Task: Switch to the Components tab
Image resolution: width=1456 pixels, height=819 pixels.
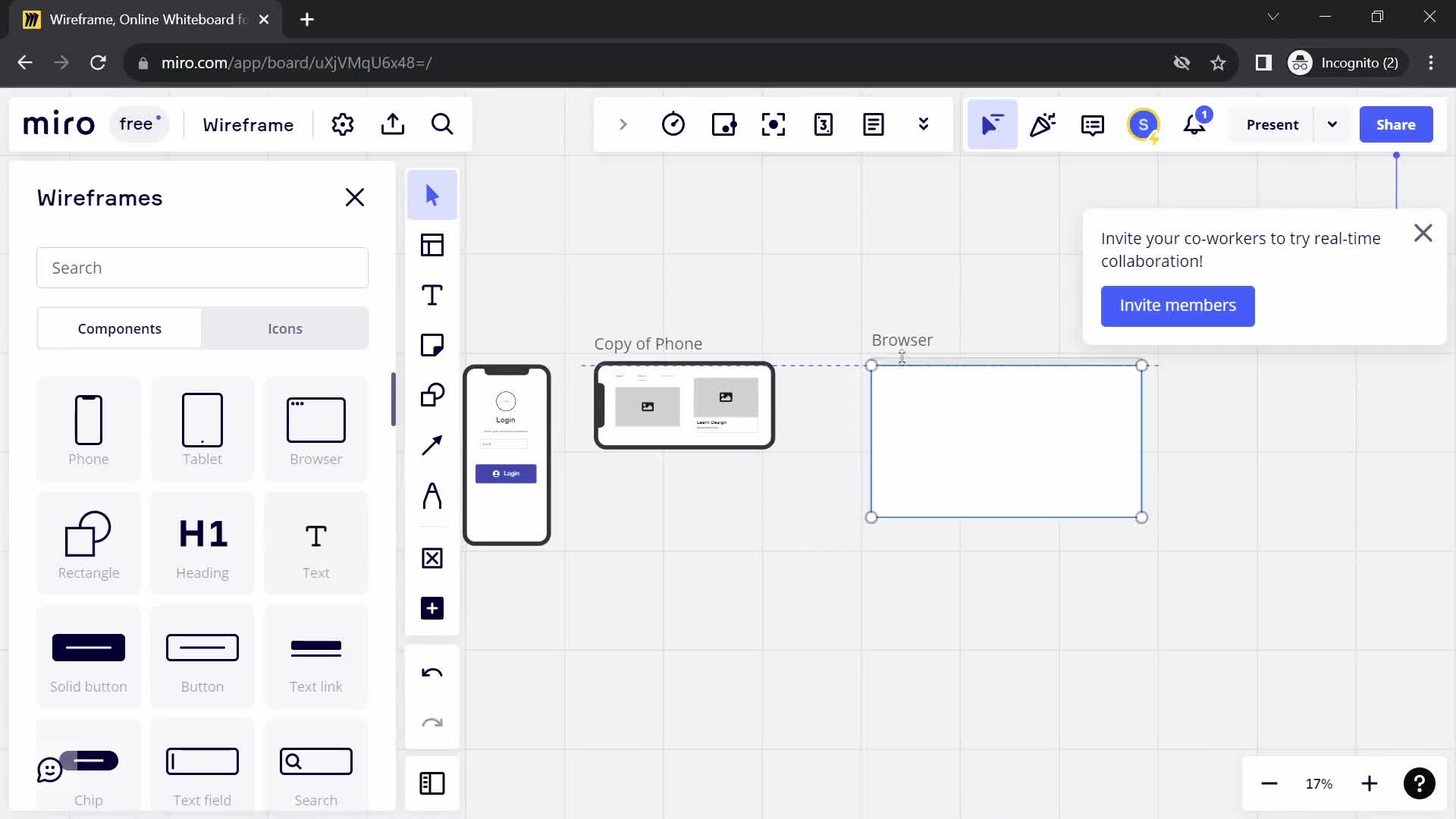Action: 119,328
